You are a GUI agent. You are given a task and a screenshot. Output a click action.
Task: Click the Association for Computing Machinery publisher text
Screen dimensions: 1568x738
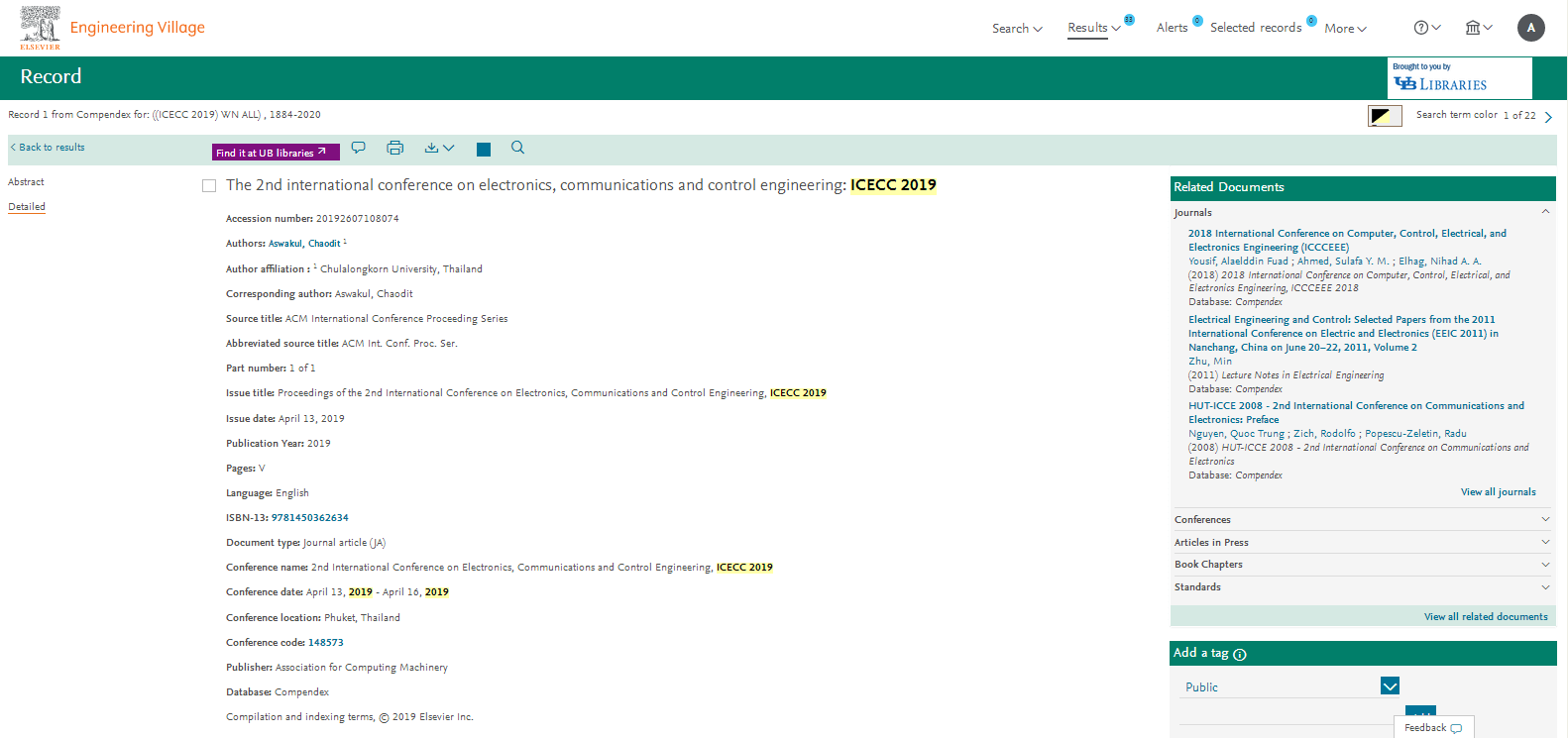[x=361, y=668]
